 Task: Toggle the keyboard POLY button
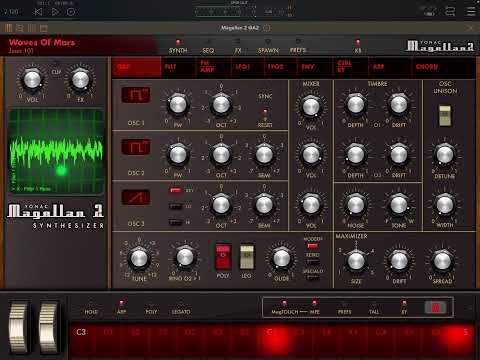151,308
